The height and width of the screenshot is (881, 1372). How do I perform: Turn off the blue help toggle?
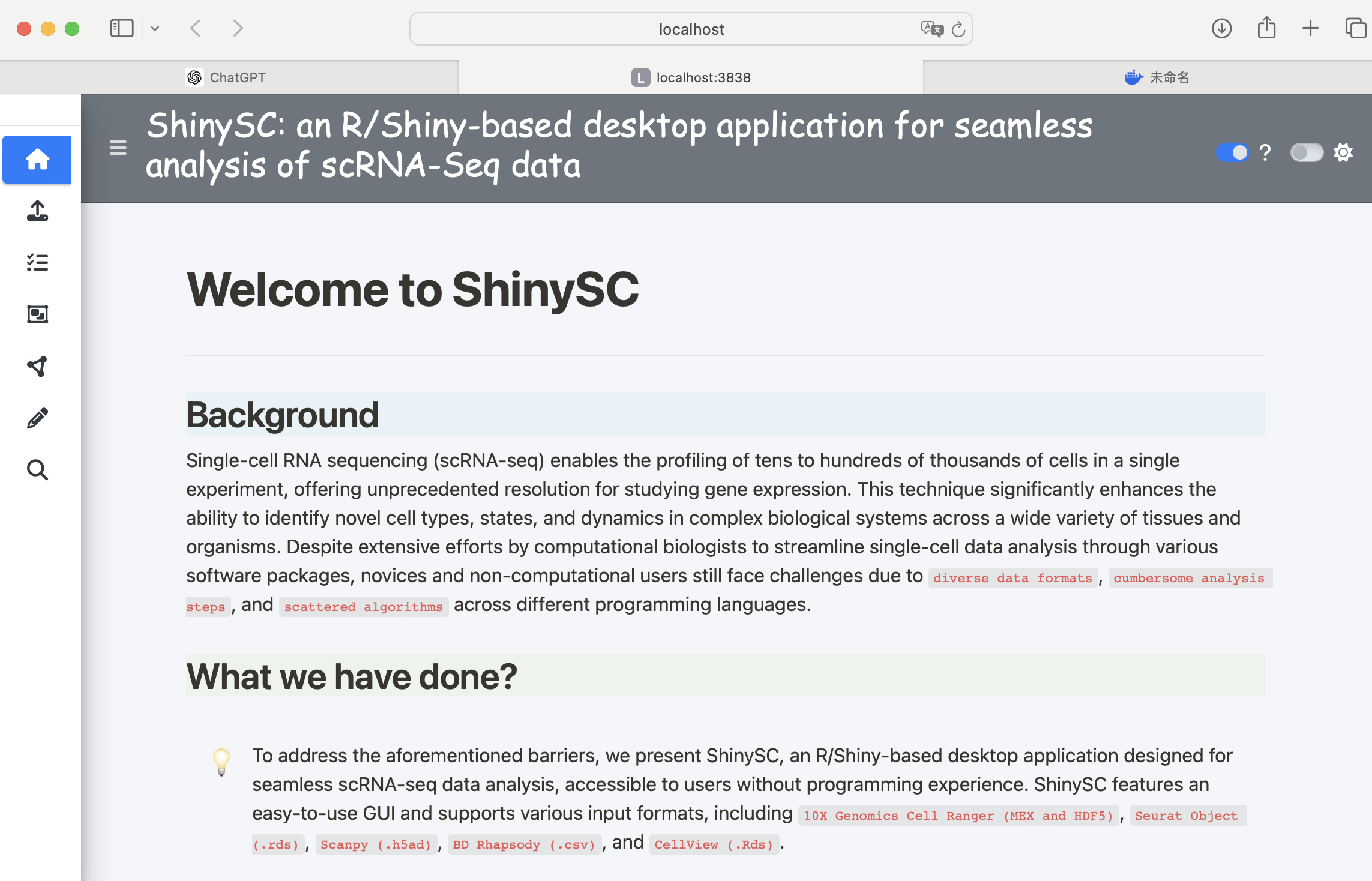pos(1232,152)
